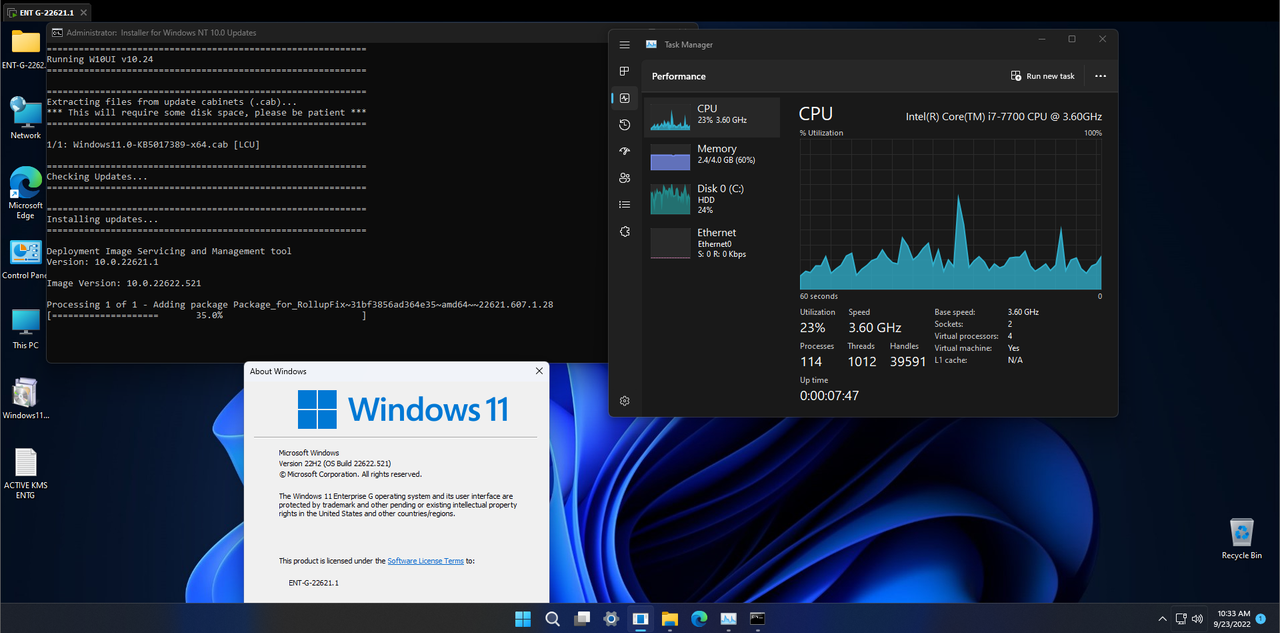1280x633 pixels.
Task: Click the Running W10UI v10.24 line
Action: point(100,59)
